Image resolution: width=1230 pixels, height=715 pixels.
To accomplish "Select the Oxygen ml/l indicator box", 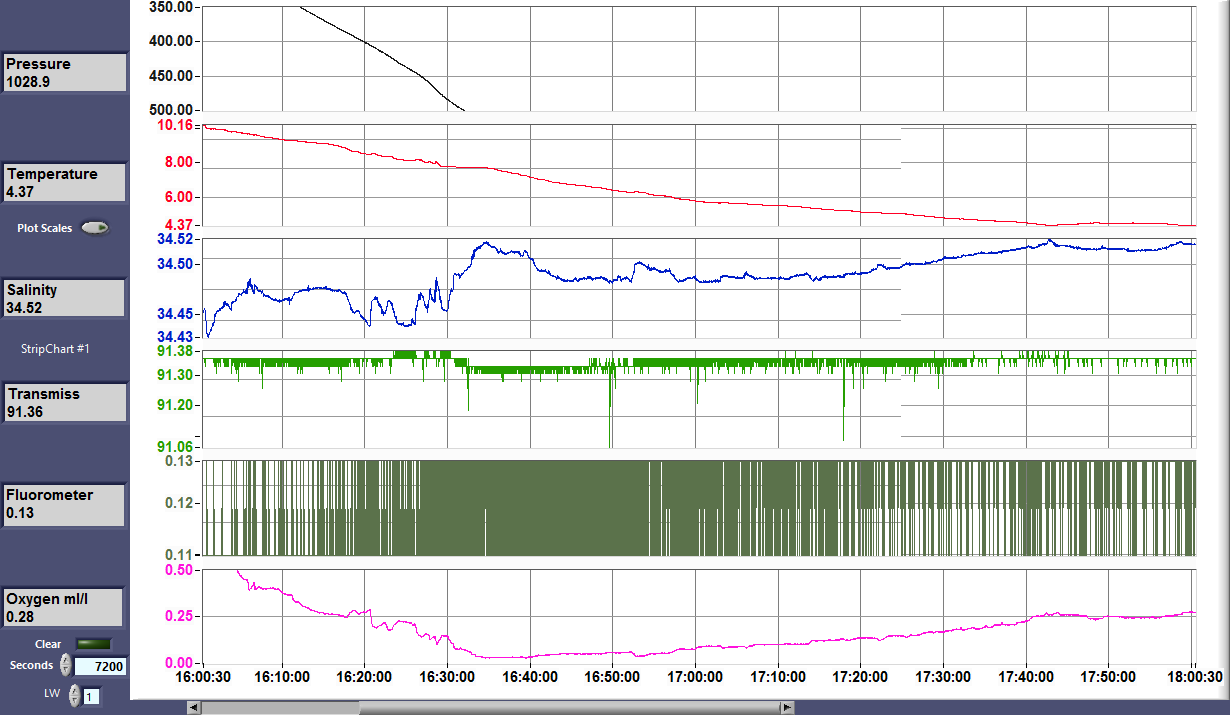I will (x=63, y=608).
